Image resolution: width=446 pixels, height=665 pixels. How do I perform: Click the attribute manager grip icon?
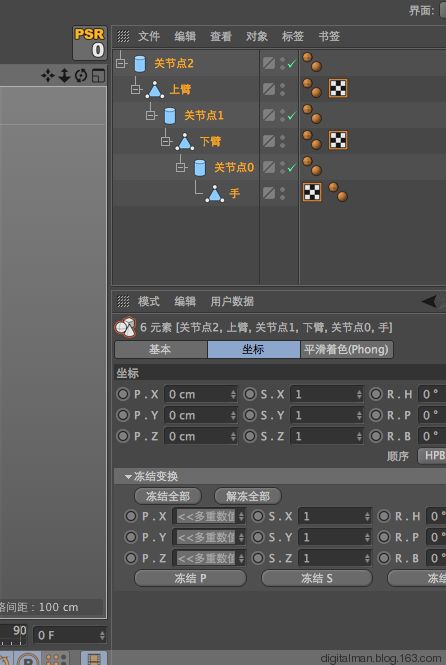[123, 302]
